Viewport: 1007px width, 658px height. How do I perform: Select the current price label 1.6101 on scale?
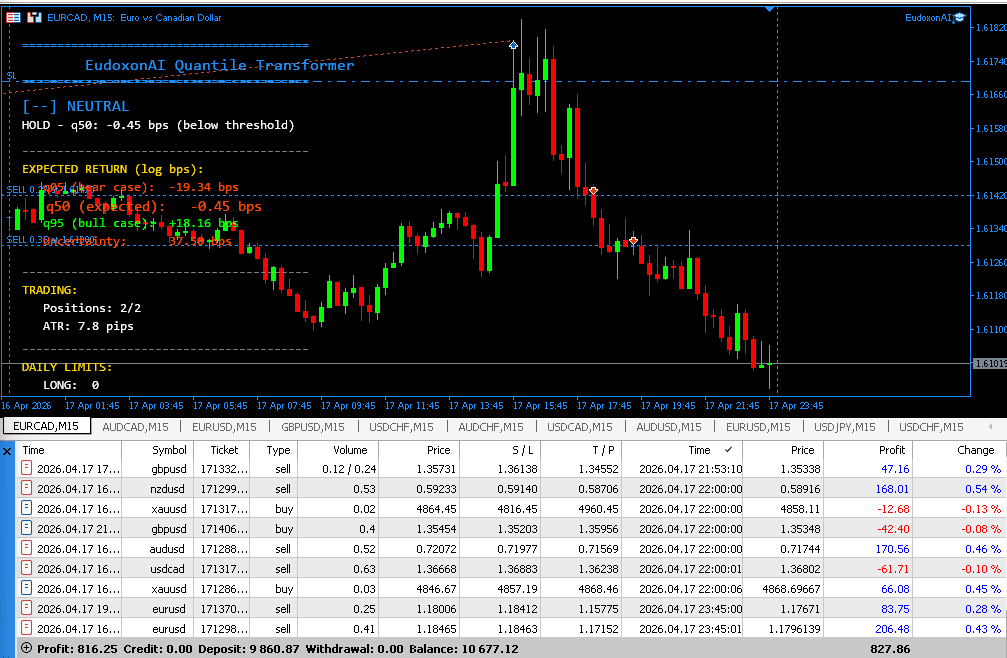point(990,364)
